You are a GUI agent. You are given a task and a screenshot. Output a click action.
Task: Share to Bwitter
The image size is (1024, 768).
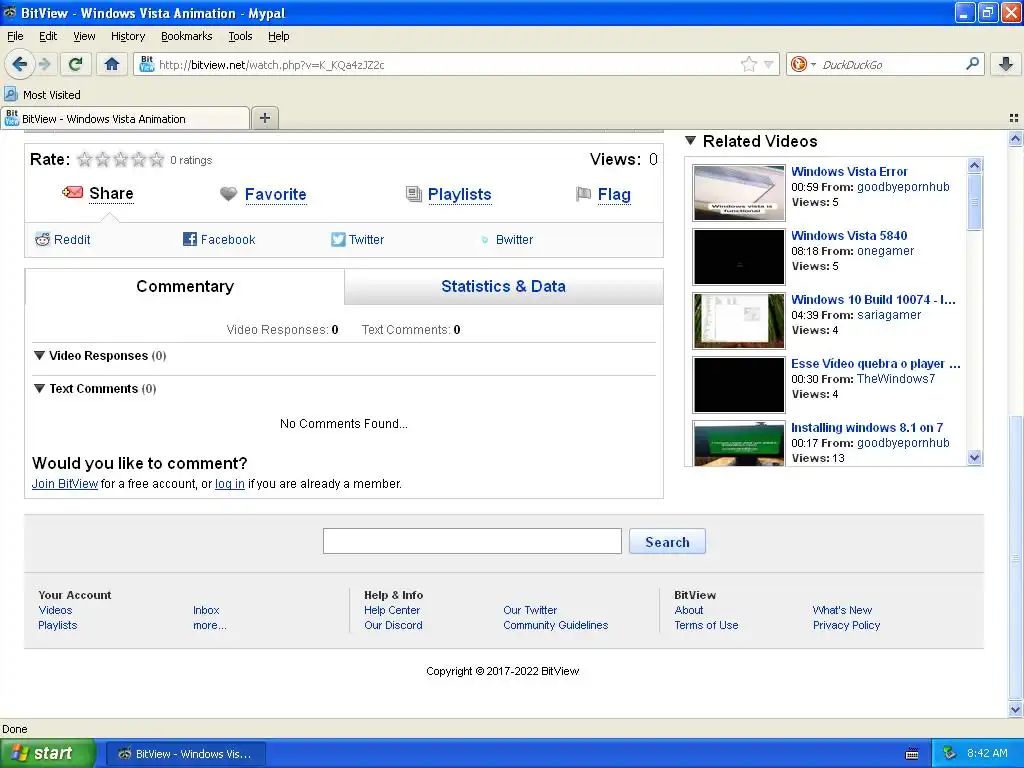(x=514, y=239)
